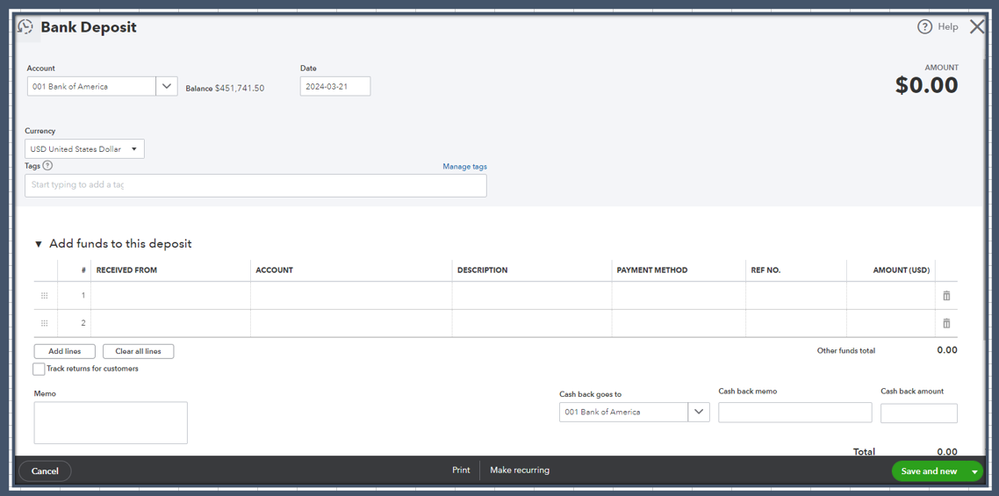Click Ref No. cell in line 2
The image size is (999, 496).
coord(796,323)
